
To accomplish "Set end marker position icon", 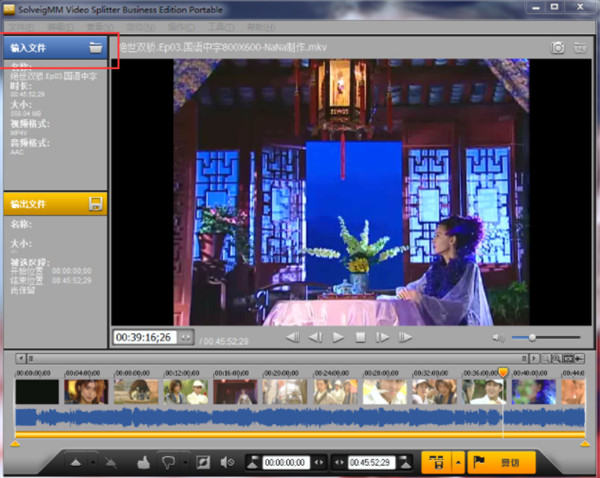I will 405,462.
